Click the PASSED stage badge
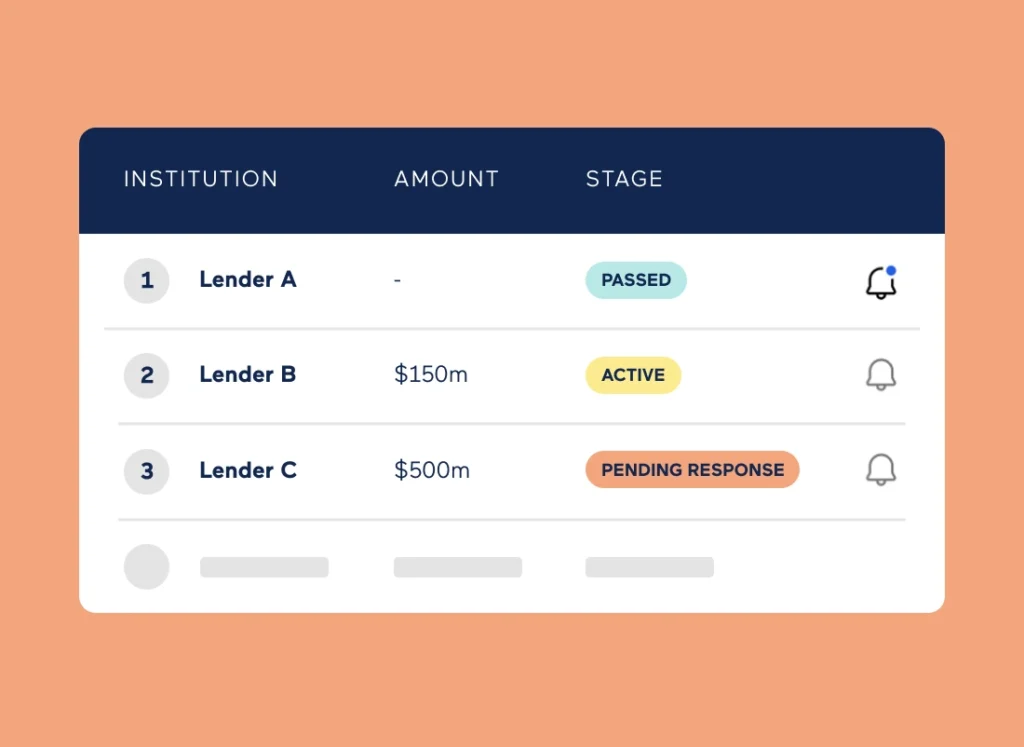Screen dimensions: 1024x747 (636, 280)
